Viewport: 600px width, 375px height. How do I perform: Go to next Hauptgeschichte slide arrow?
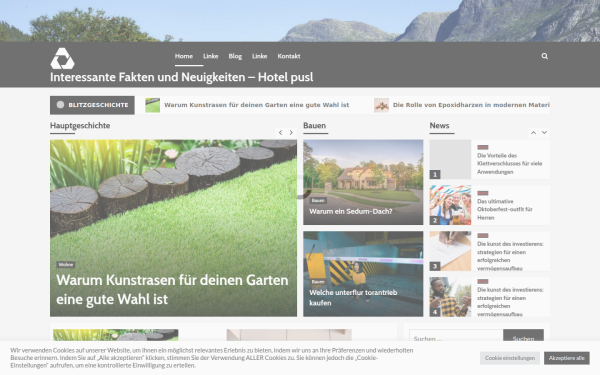tap(291, 132)
